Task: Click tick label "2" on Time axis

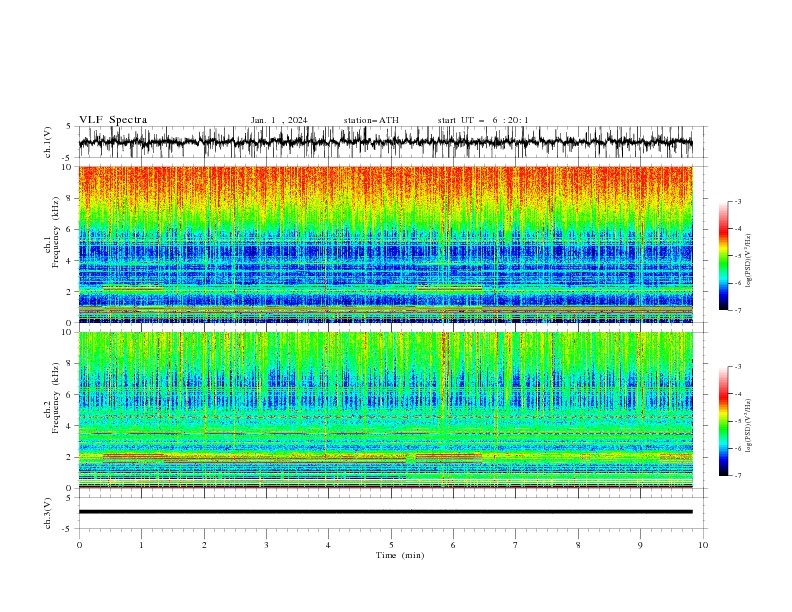Action: click(x=204, y=545)
